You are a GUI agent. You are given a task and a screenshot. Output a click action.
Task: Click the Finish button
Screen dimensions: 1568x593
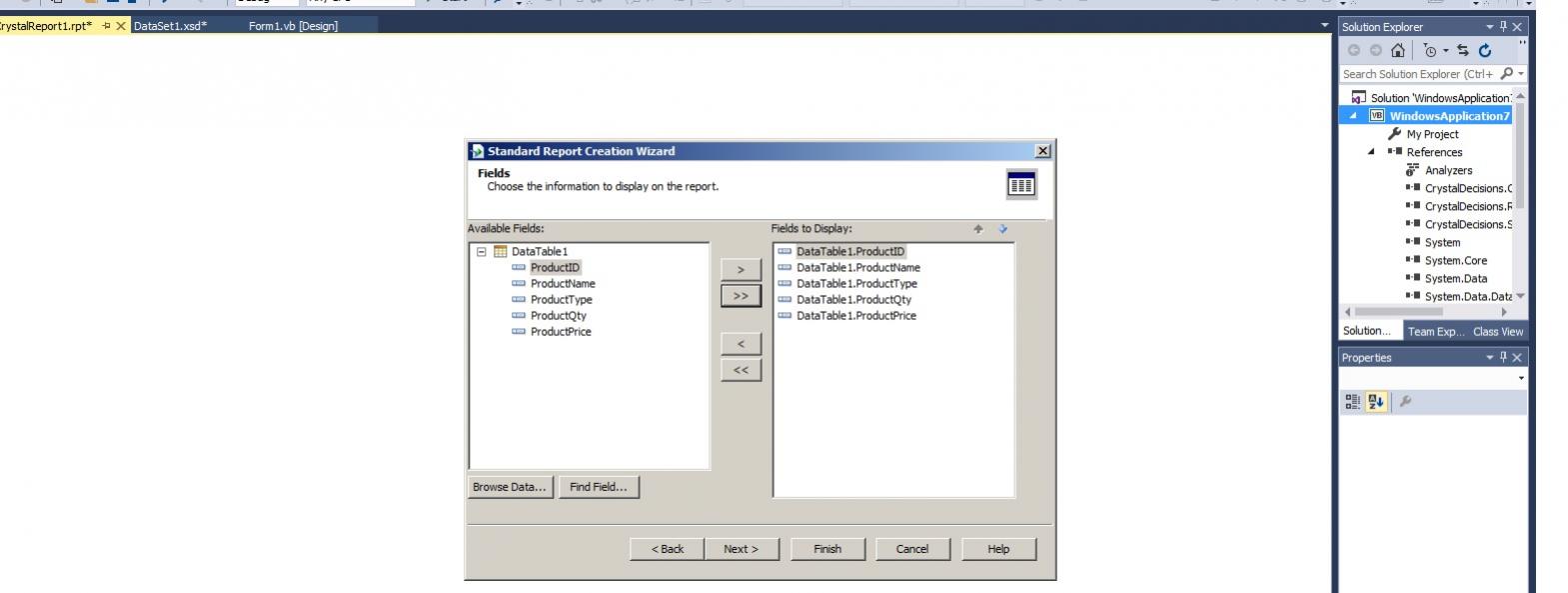pos(827,549)
